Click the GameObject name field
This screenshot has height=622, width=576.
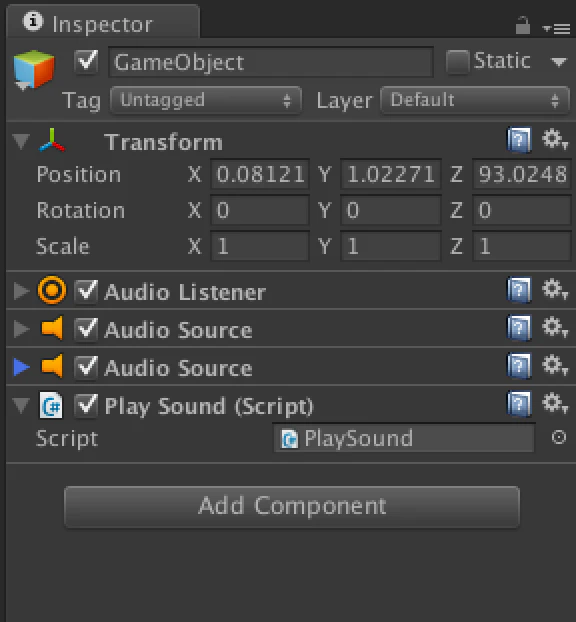click(x=271, y=62)
